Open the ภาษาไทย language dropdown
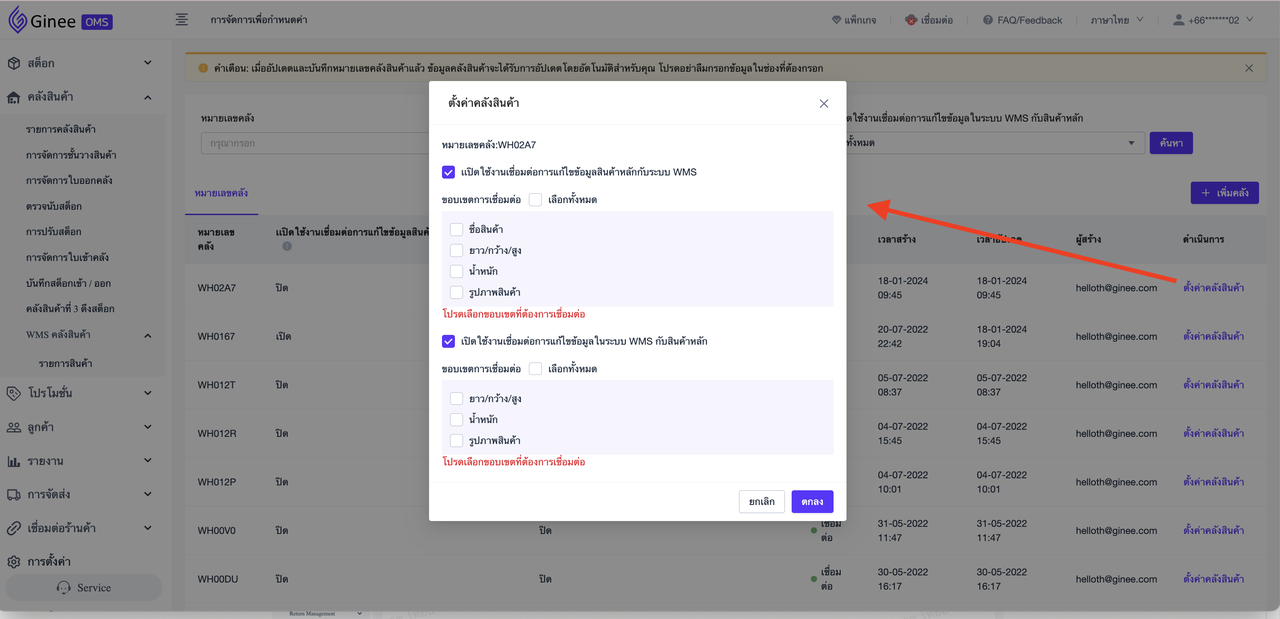This screenshot has width=1280, height=619. point(1117,20)
